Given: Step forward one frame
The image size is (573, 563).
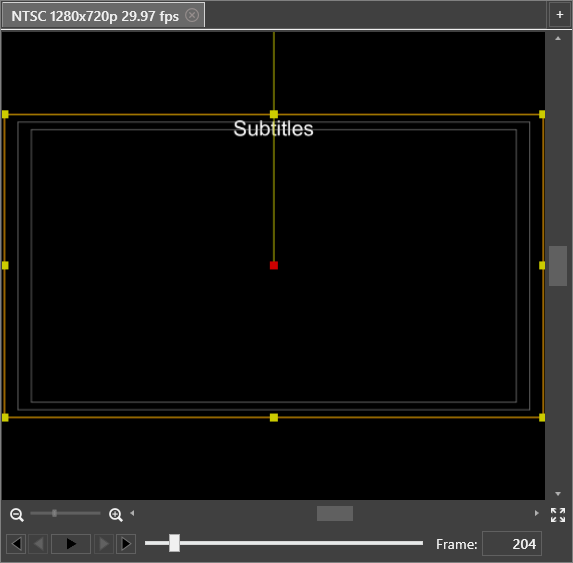Looking at the screenshot, I should coord(103,544).
